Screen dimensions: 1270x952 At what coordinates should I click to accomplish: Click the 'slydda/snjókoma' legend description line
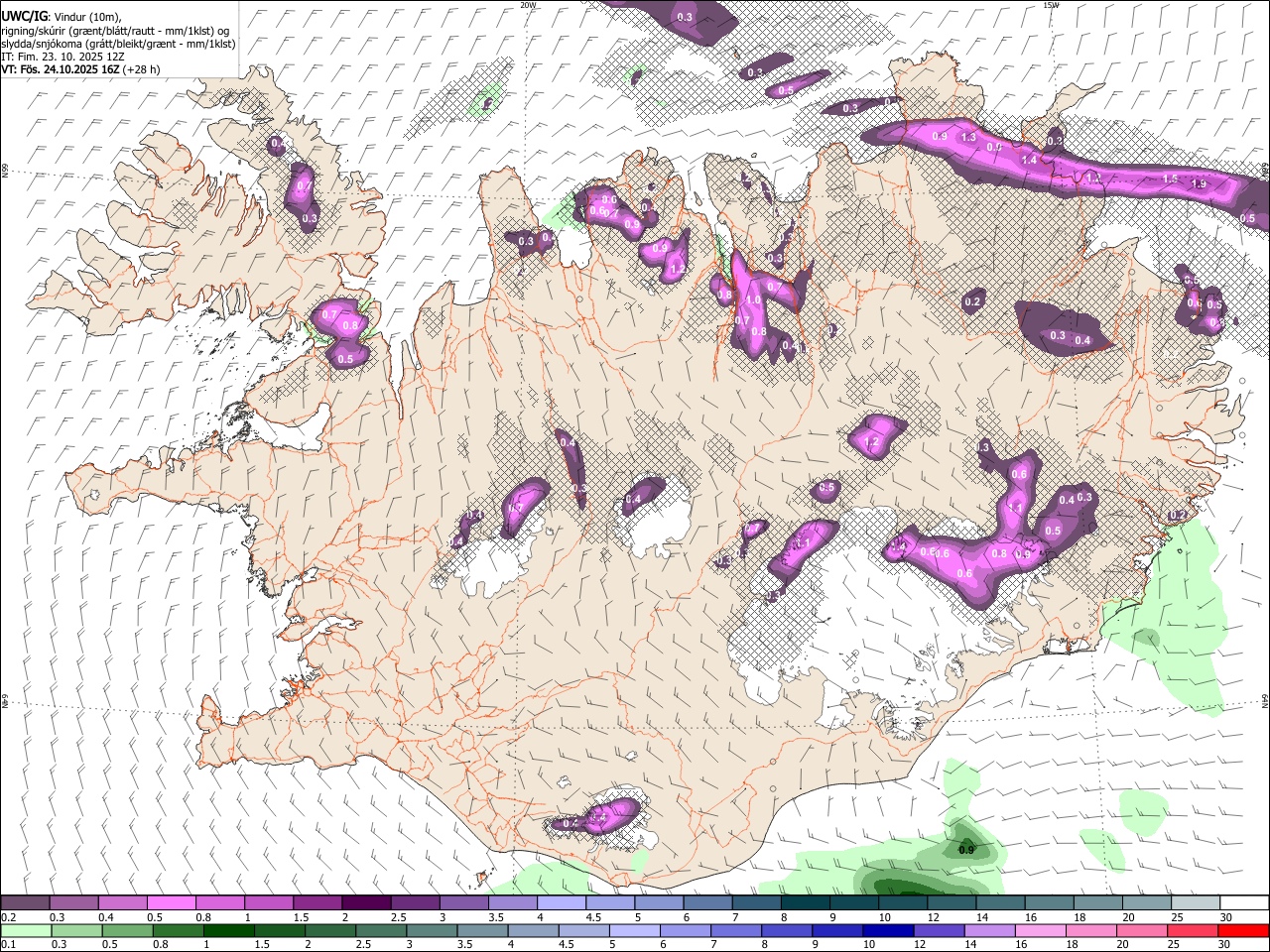coord(118,44)
